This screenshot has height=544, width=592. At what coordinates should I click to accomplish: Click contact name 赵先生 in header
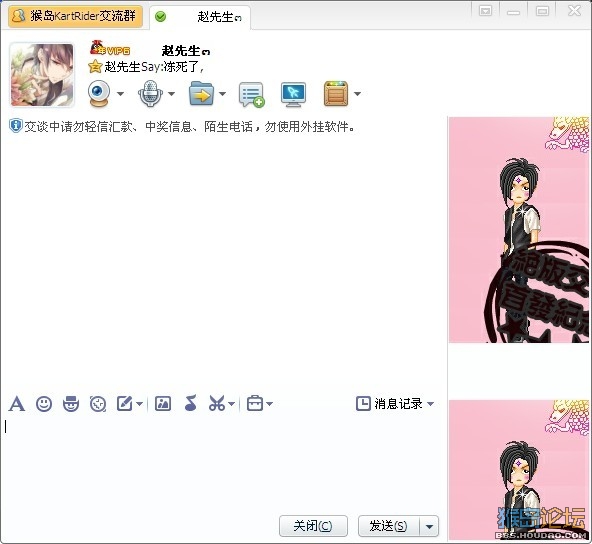[186, 51]
